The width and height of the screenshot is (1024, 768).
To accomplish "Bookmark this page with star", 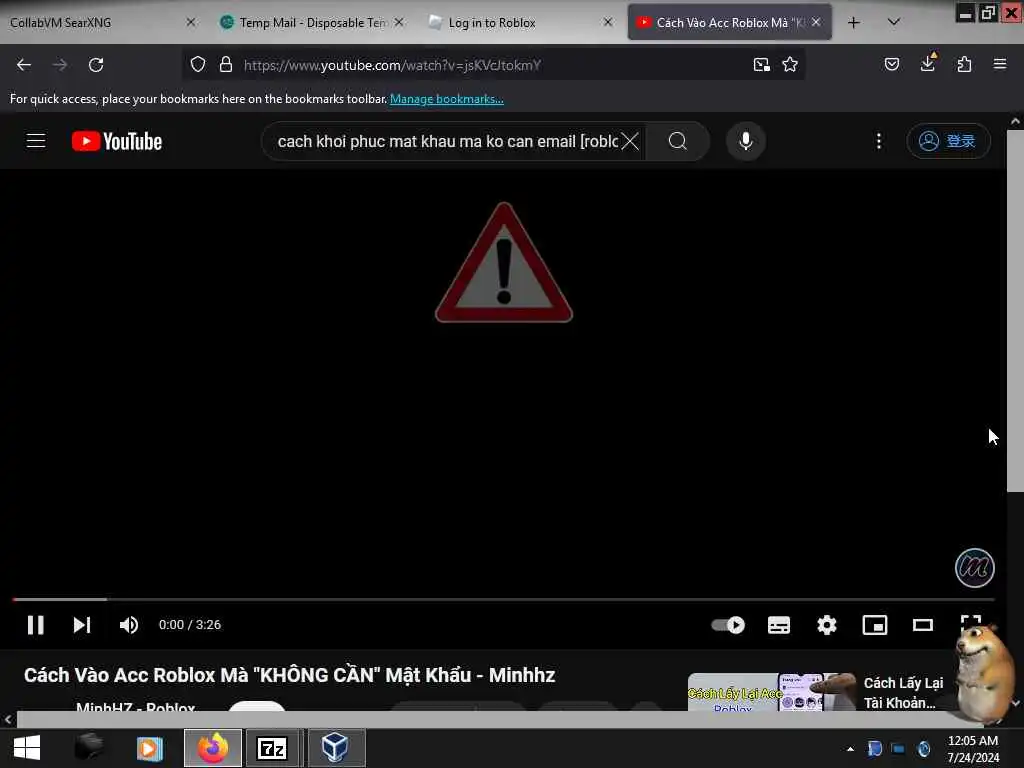I will [790, 65].
